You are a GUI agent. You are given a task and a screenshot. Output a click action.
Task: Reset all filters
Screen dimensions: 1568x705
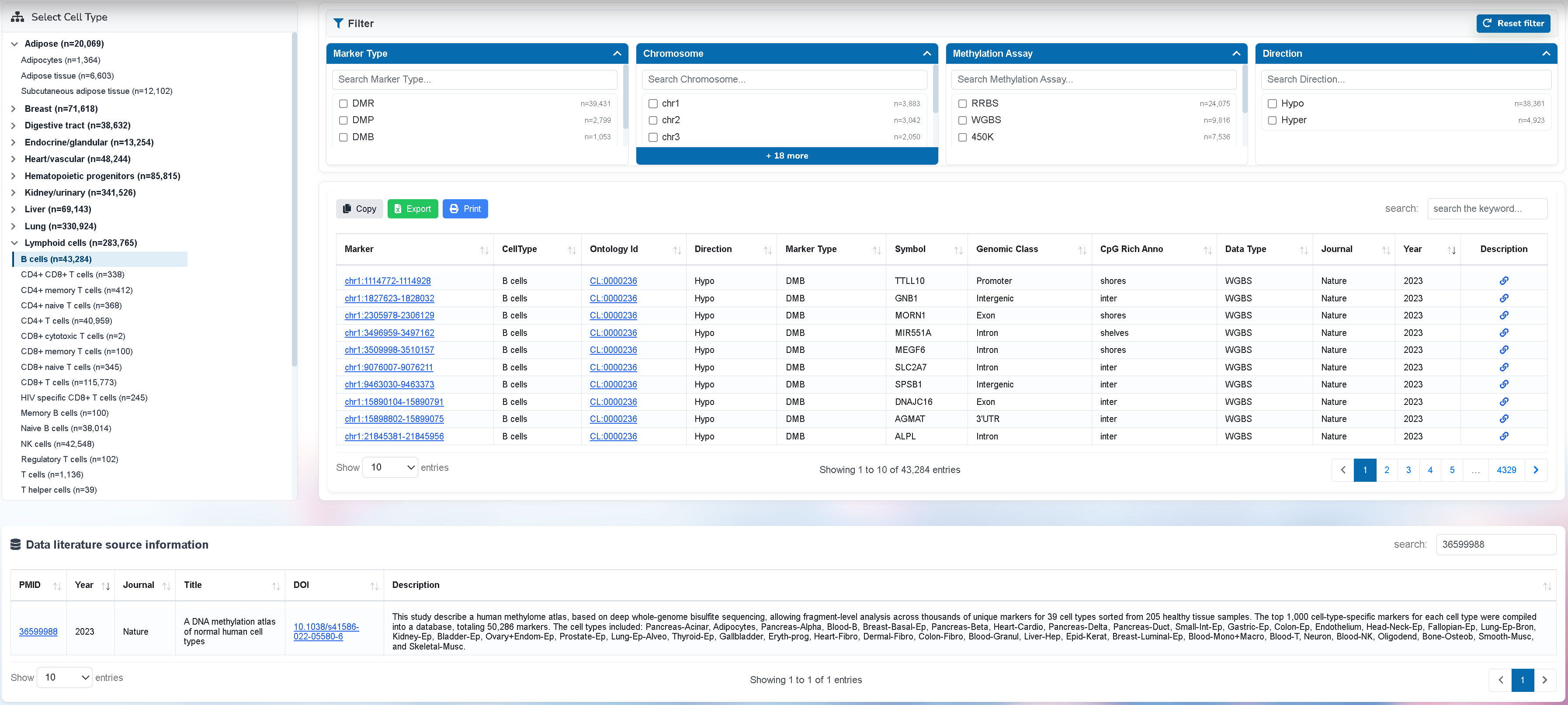point(1512,24)
